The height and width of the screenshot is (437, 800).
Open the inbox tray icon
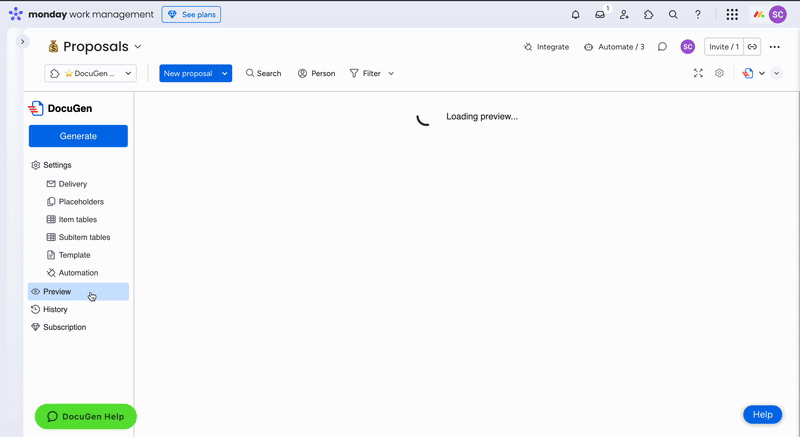pos(600,15)
